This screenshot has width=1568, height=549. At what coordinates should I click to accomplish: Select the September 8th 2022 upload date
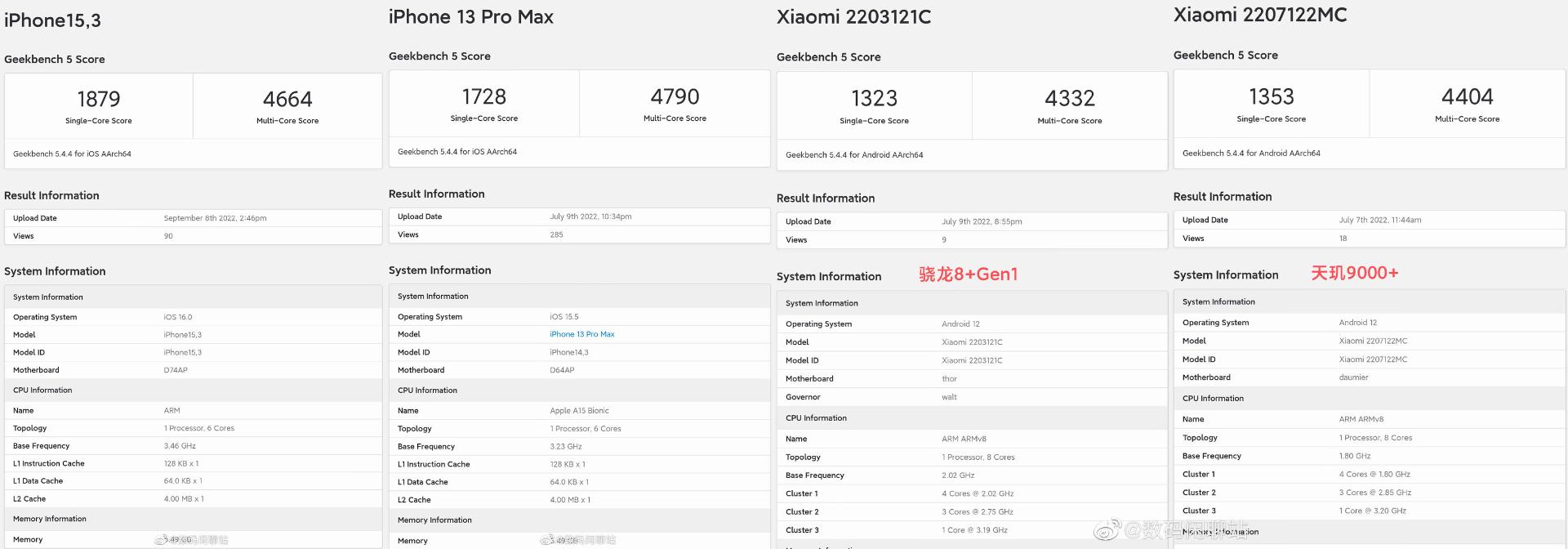(215, 218)
